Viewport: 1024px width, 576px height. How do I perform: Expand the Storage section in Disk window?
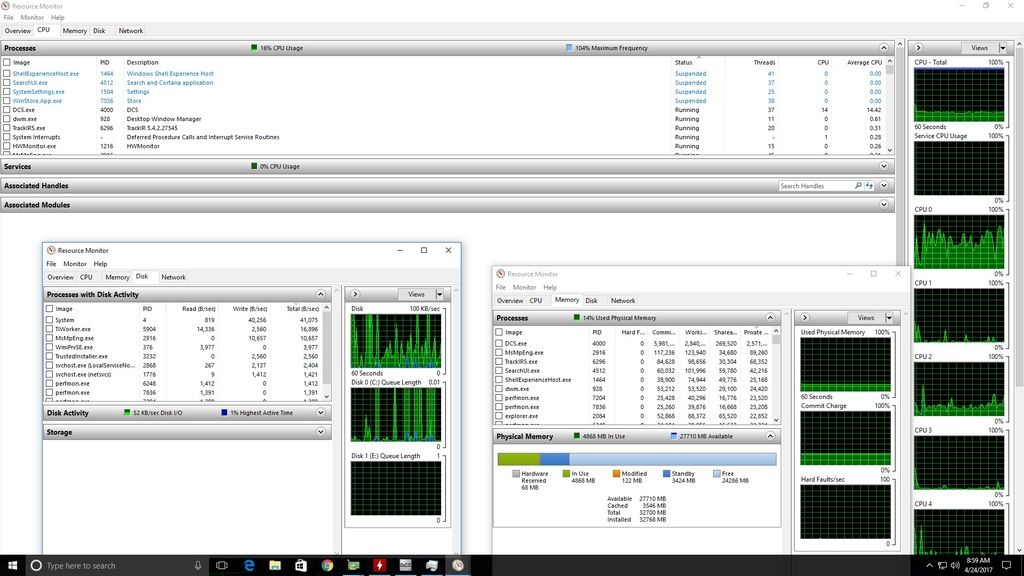[x=321, y=432]
